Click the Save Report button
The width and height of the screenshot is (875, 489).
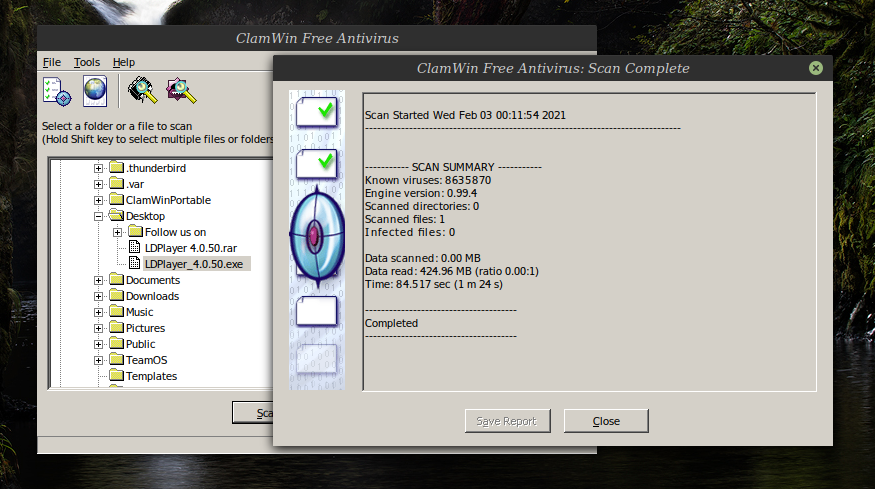507,421
